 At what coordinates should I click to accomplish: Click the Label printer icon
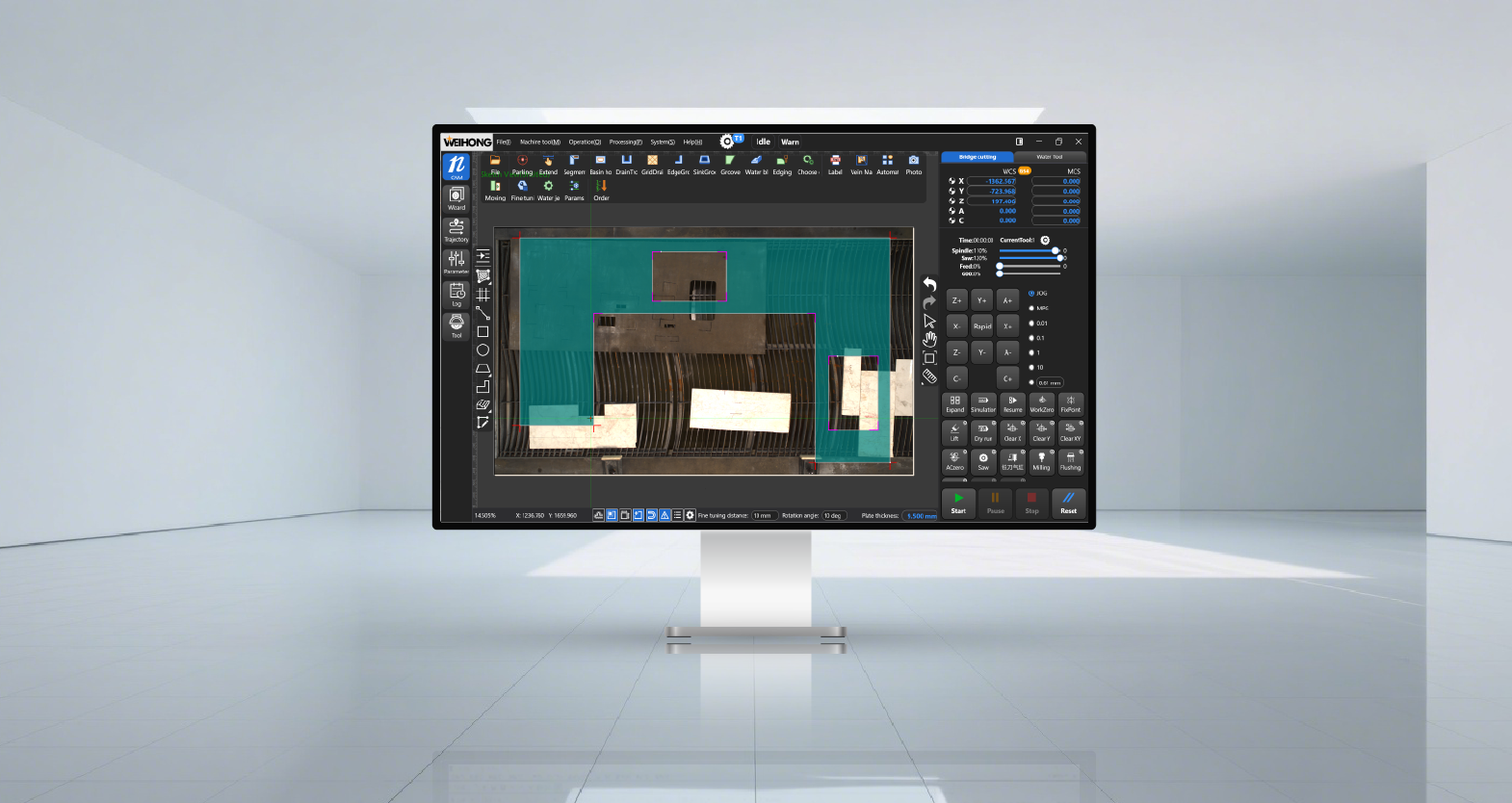(x=835, y=162)
